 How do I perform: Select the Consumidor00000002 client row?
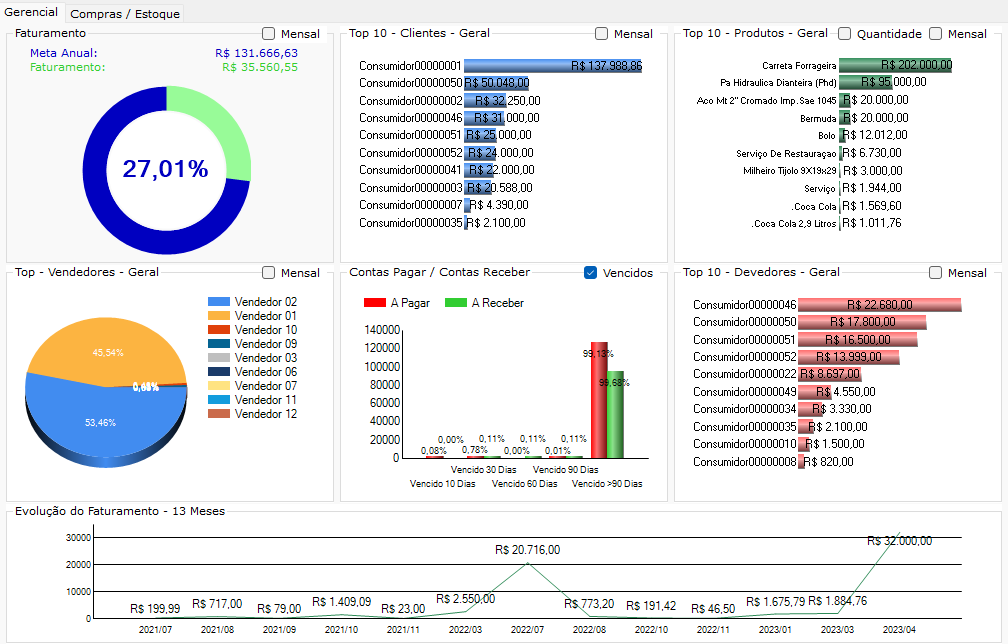point(450,101)
